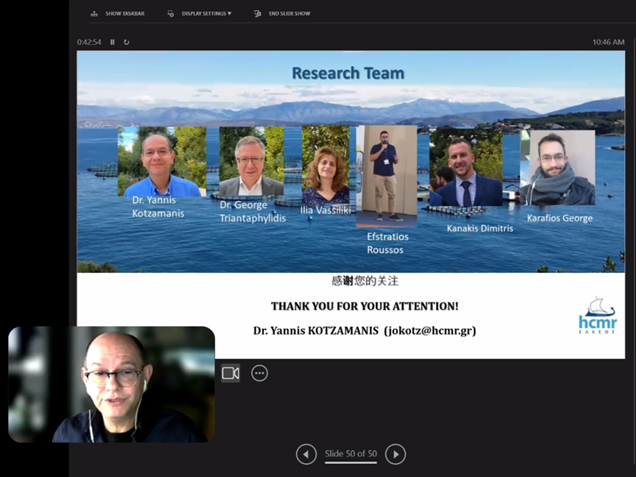Screen dimensions: 636x477
Task: Click Efstratios Roussos photo
Action: 387,176
